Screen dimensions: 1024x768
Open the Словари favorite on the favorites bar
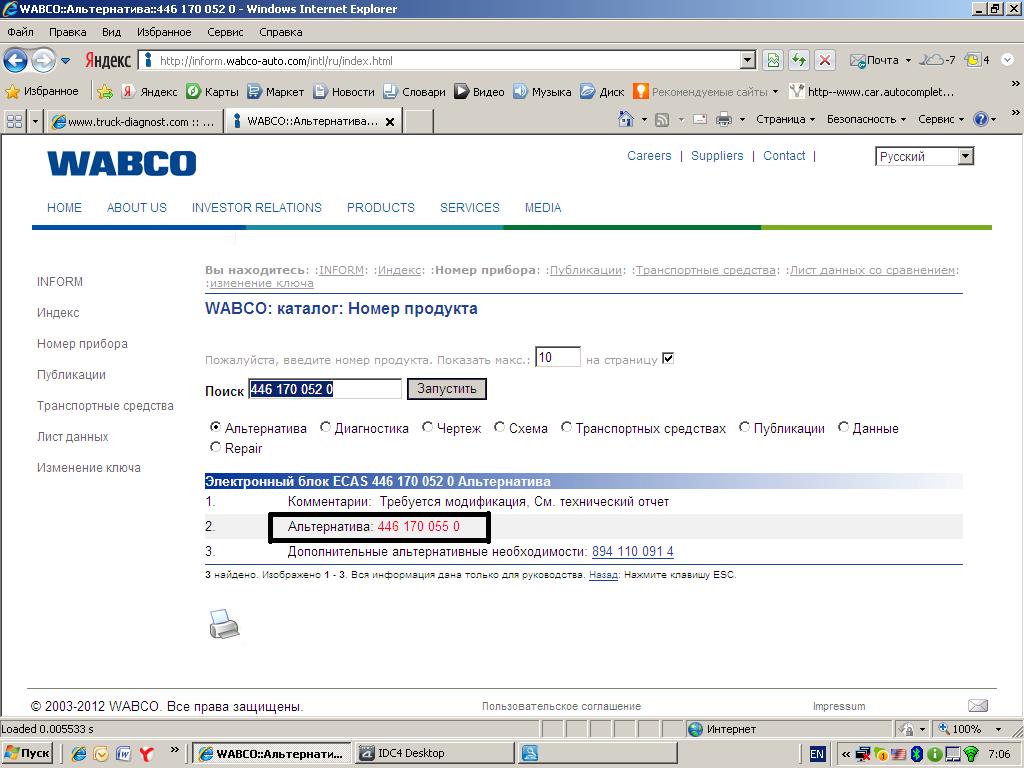pos(415,92)
